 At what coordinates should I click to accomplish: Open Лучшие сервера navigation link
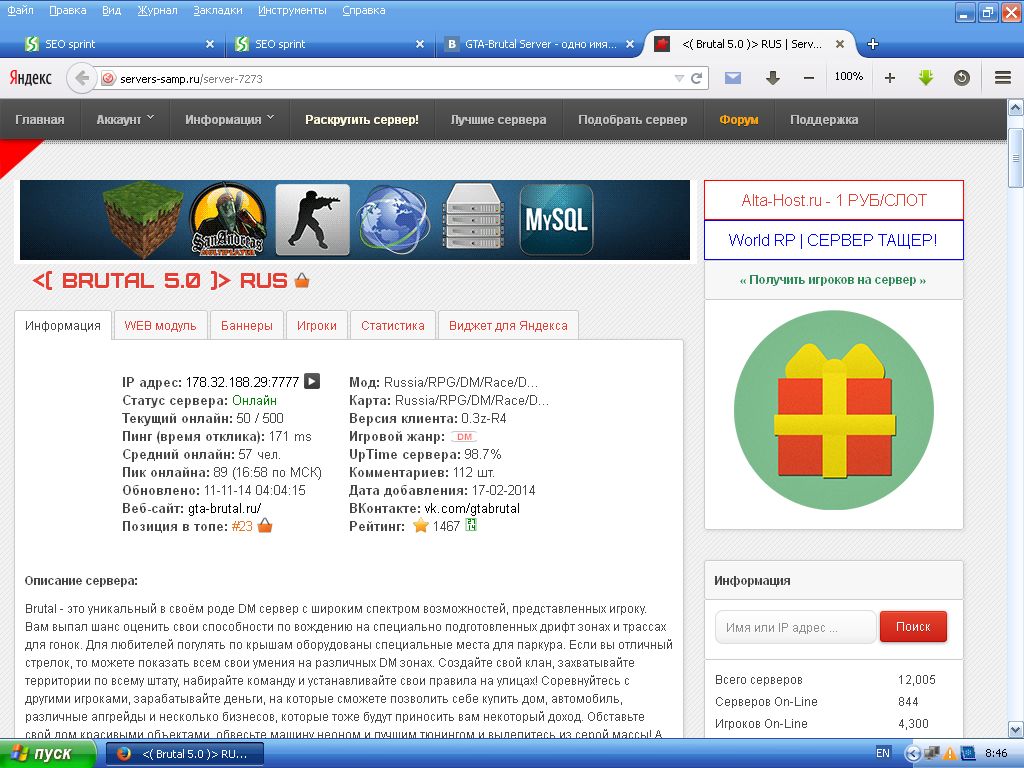point(498,120)
